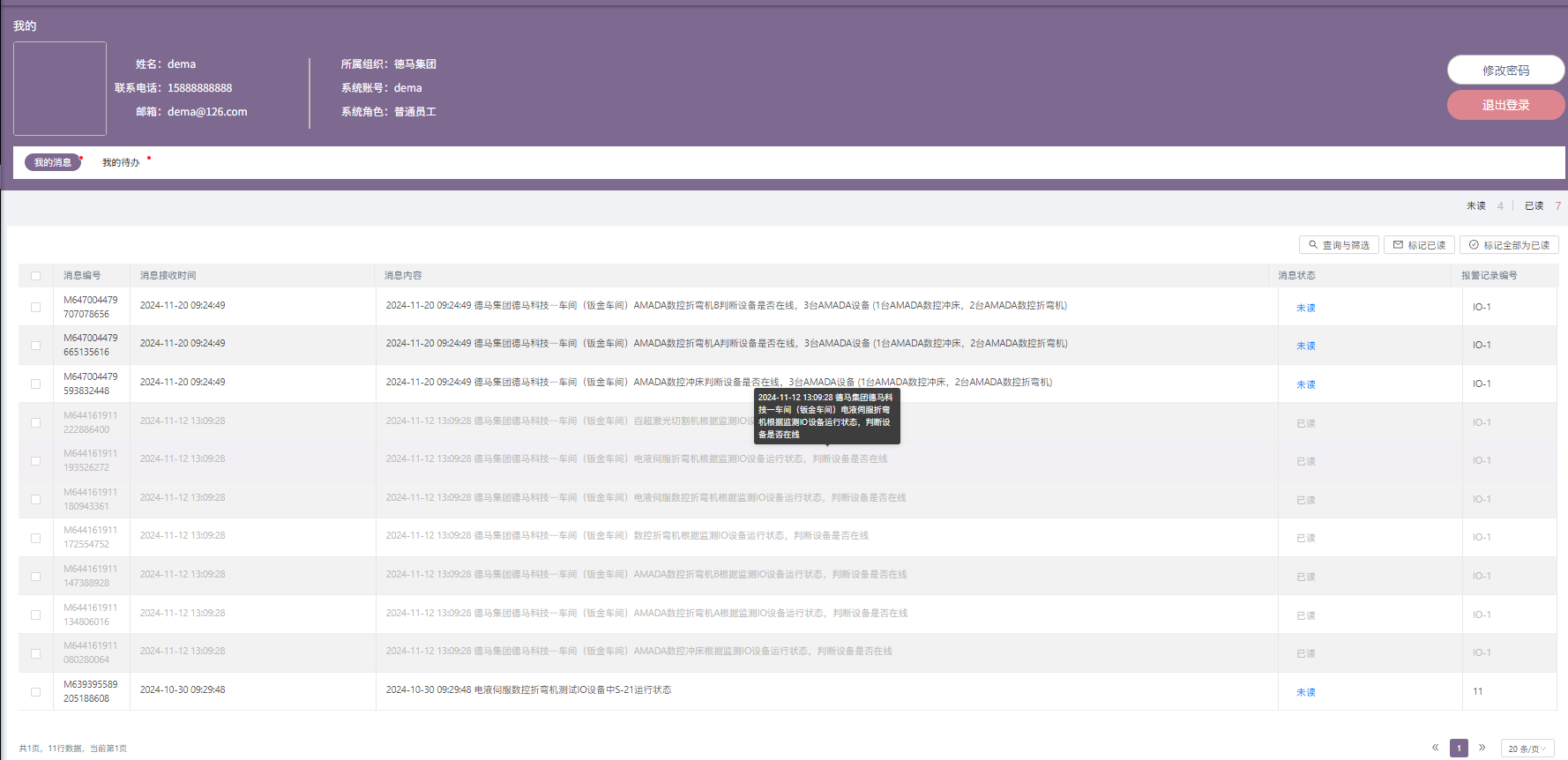Screen dimensions: 1568x760
Task: Check the box for message M647004479707078656
Action: pyautogui.click(x=36, y=308)
